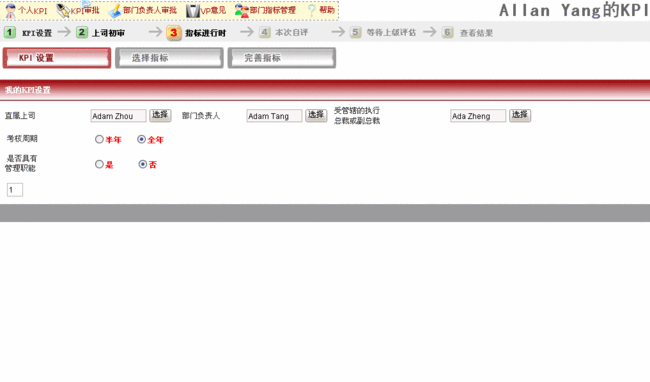Click the 直属上司 label

pos(20,116)
